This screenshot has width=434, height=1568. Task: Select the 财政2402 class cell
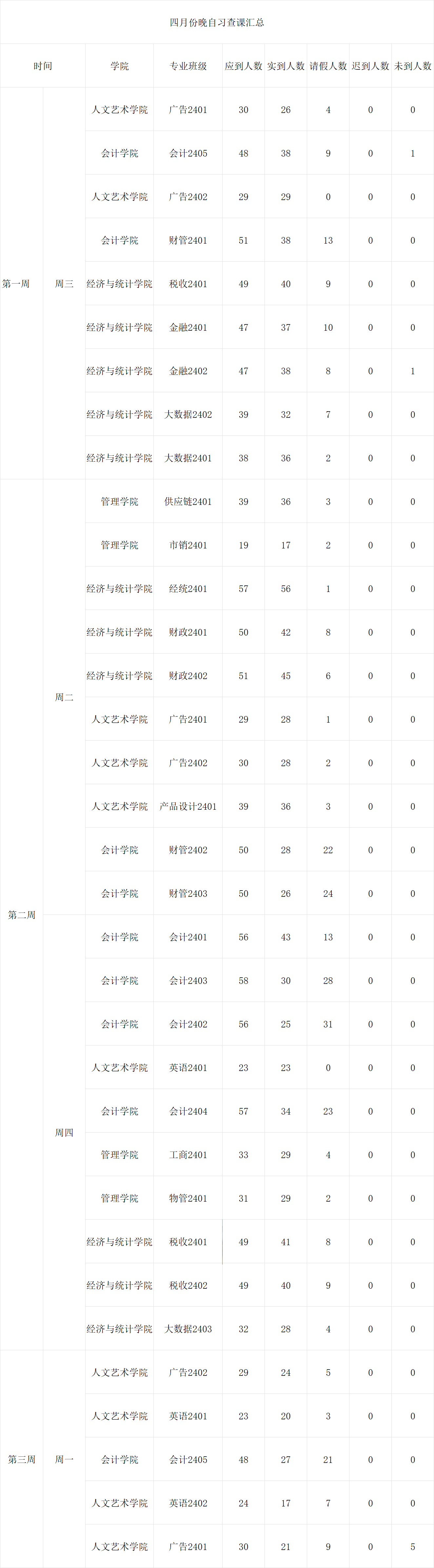188,676
